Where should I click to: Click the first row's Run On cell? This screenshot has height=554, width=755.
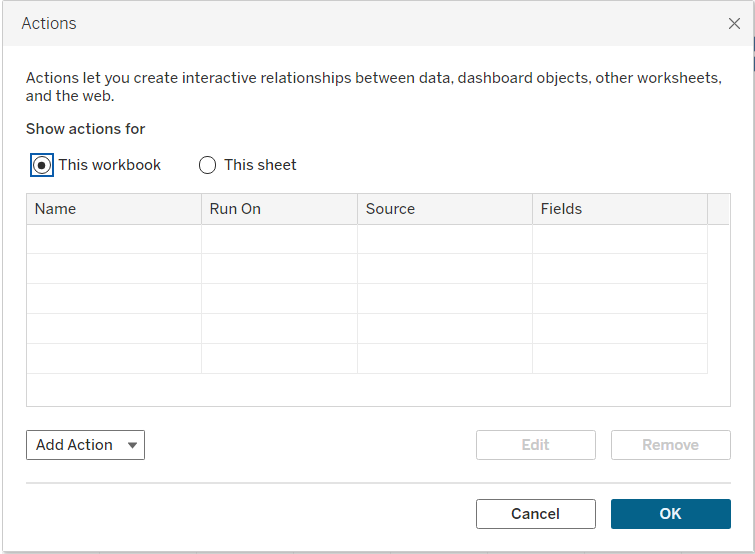[279, 239]
